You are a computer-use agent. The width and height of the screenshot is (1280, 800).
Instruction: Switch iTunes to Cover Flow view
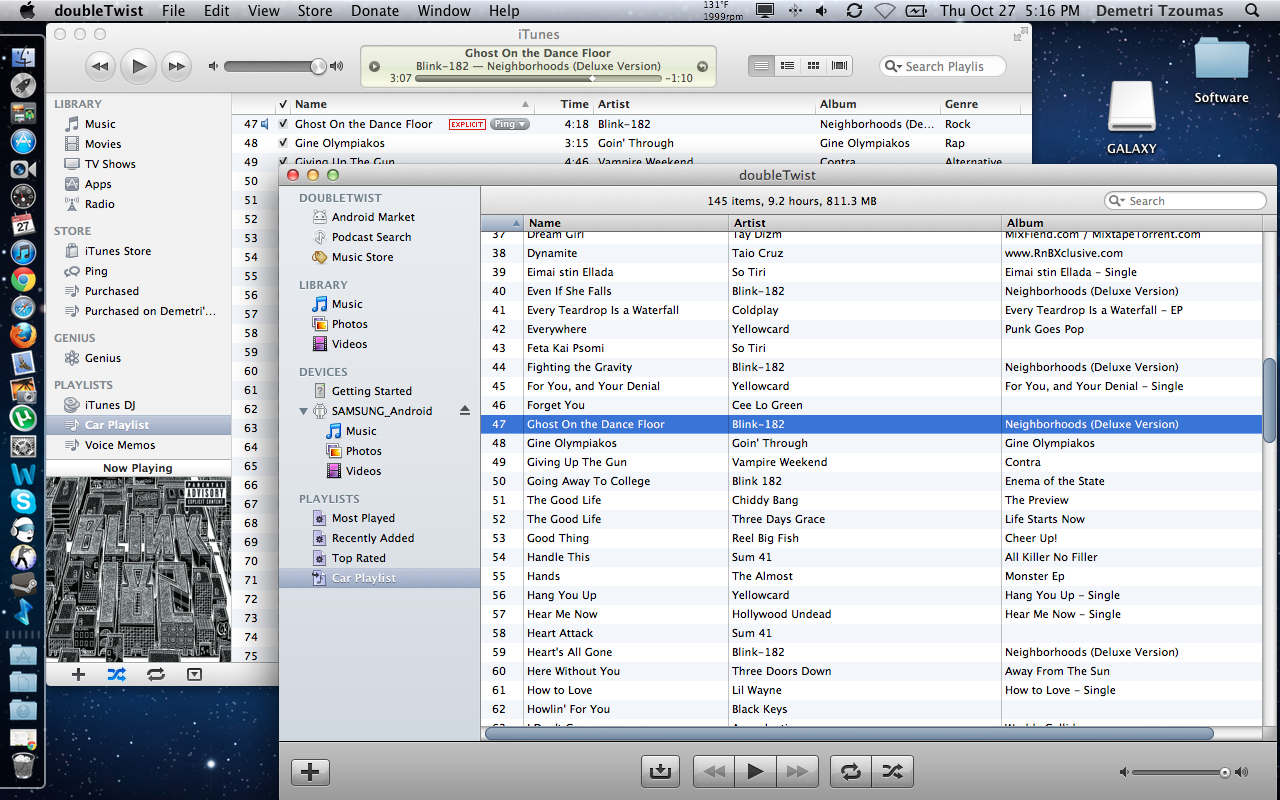click(840, 66)
